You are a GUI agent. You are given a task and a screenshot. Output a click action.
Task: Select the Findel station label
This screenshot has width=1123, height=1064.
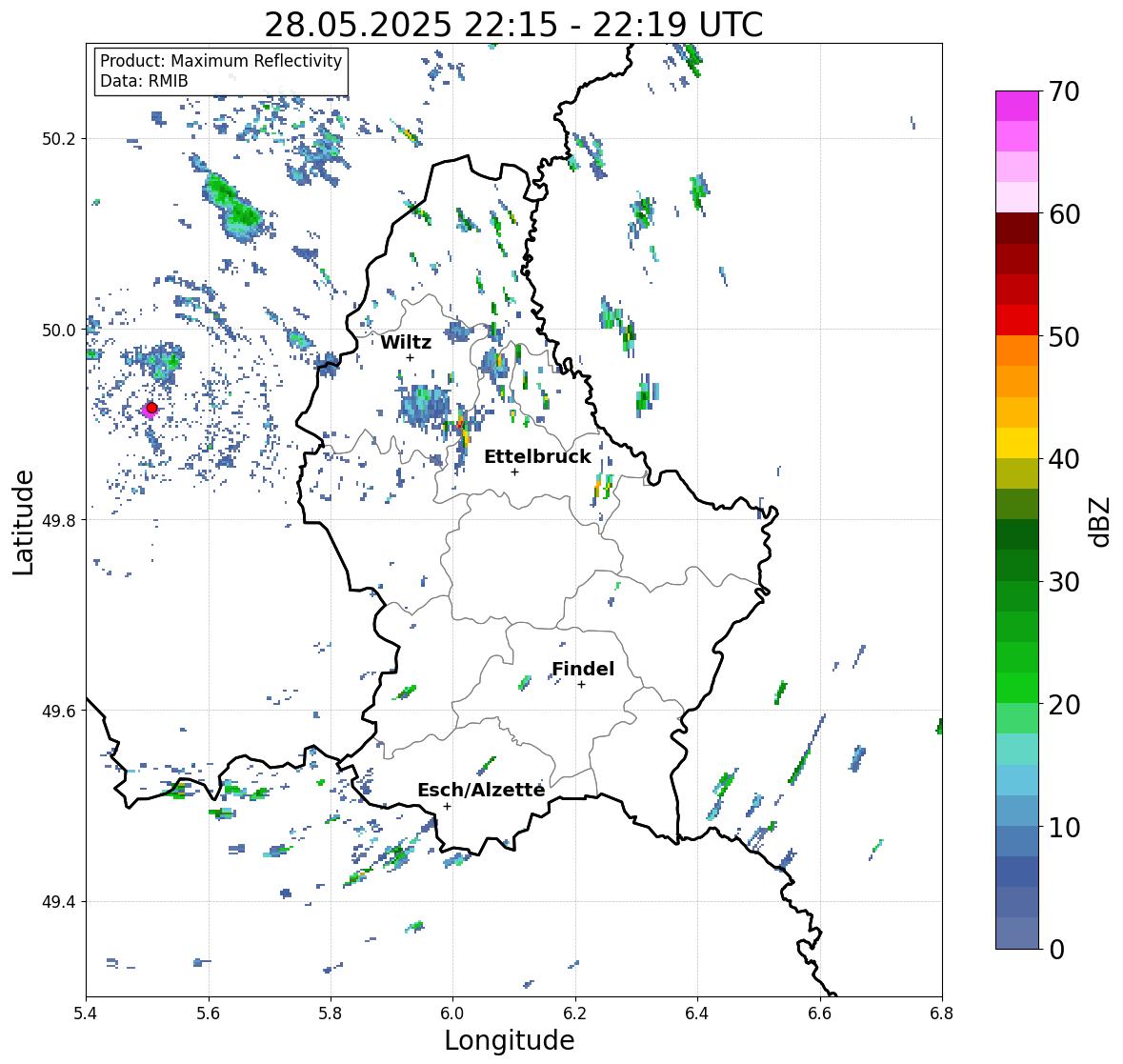pos(583,669)
